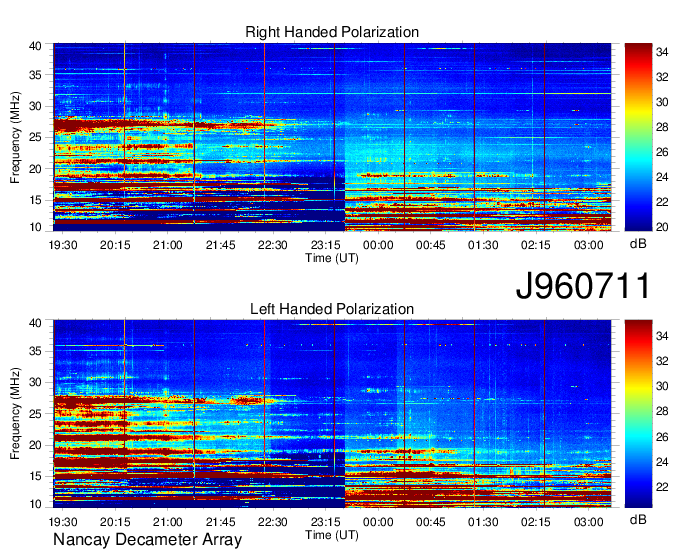Click the dB unit label of Right Handed colorbar
The image size is (680, 552).
[638, 244]
